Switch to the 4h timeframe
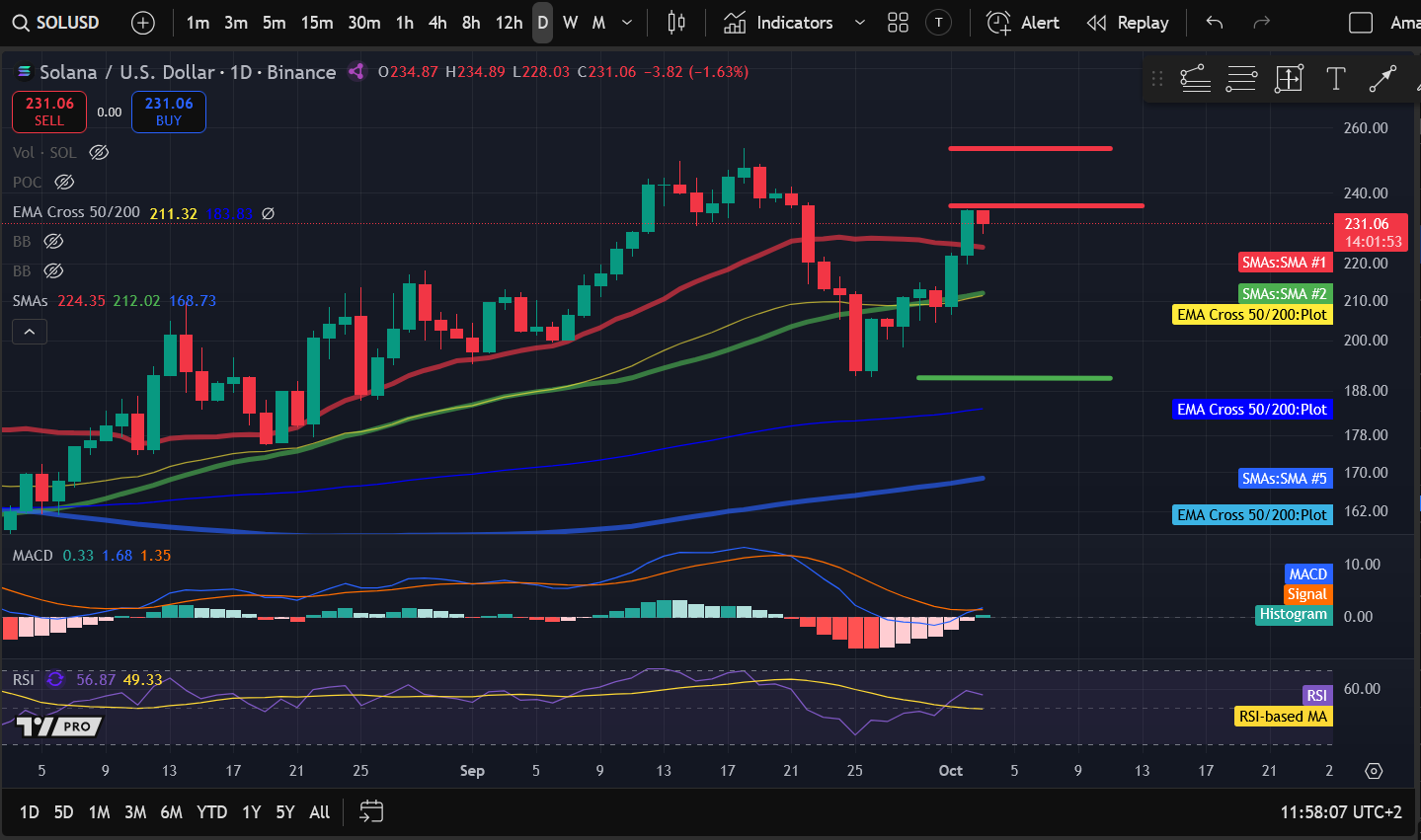The height and width of the screenshot is (840, 1421). click(437, 23)
